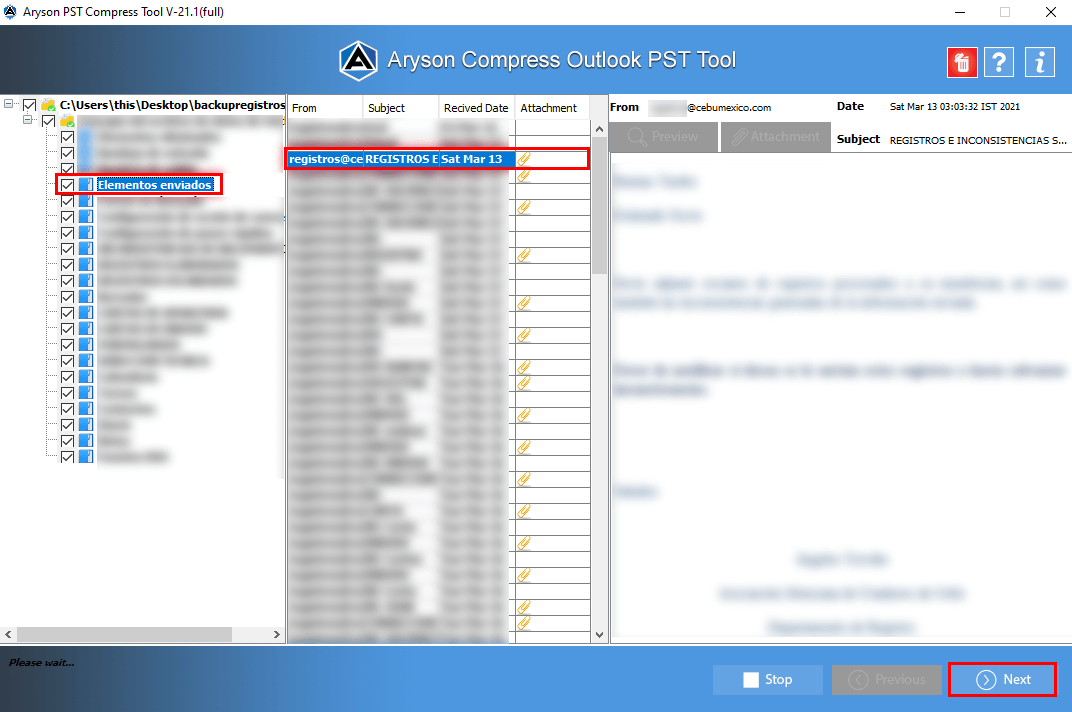Open the Help question mark icon
Screen dimensions: 1072x712
coord(999,62)
